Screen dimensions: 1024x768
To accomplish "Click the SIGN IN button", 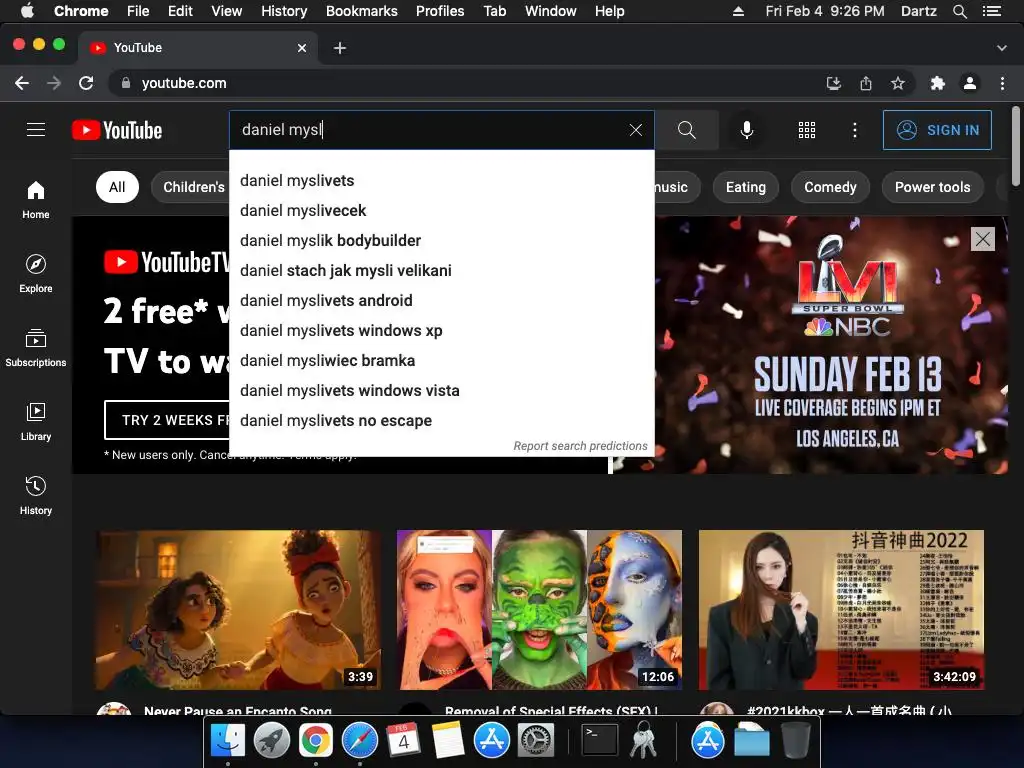I will pyautogui.click(x=937, y=130).
